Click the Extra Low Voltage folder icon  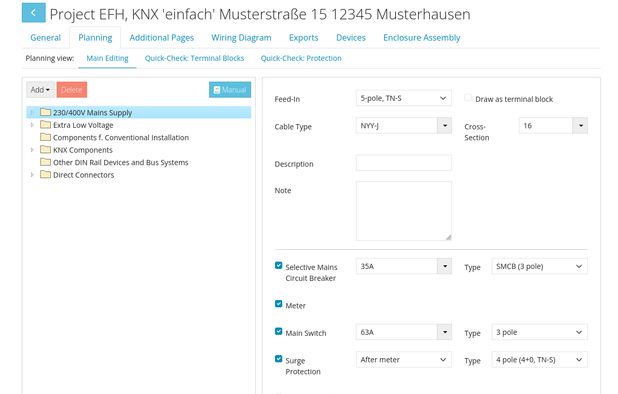(45, 125)
